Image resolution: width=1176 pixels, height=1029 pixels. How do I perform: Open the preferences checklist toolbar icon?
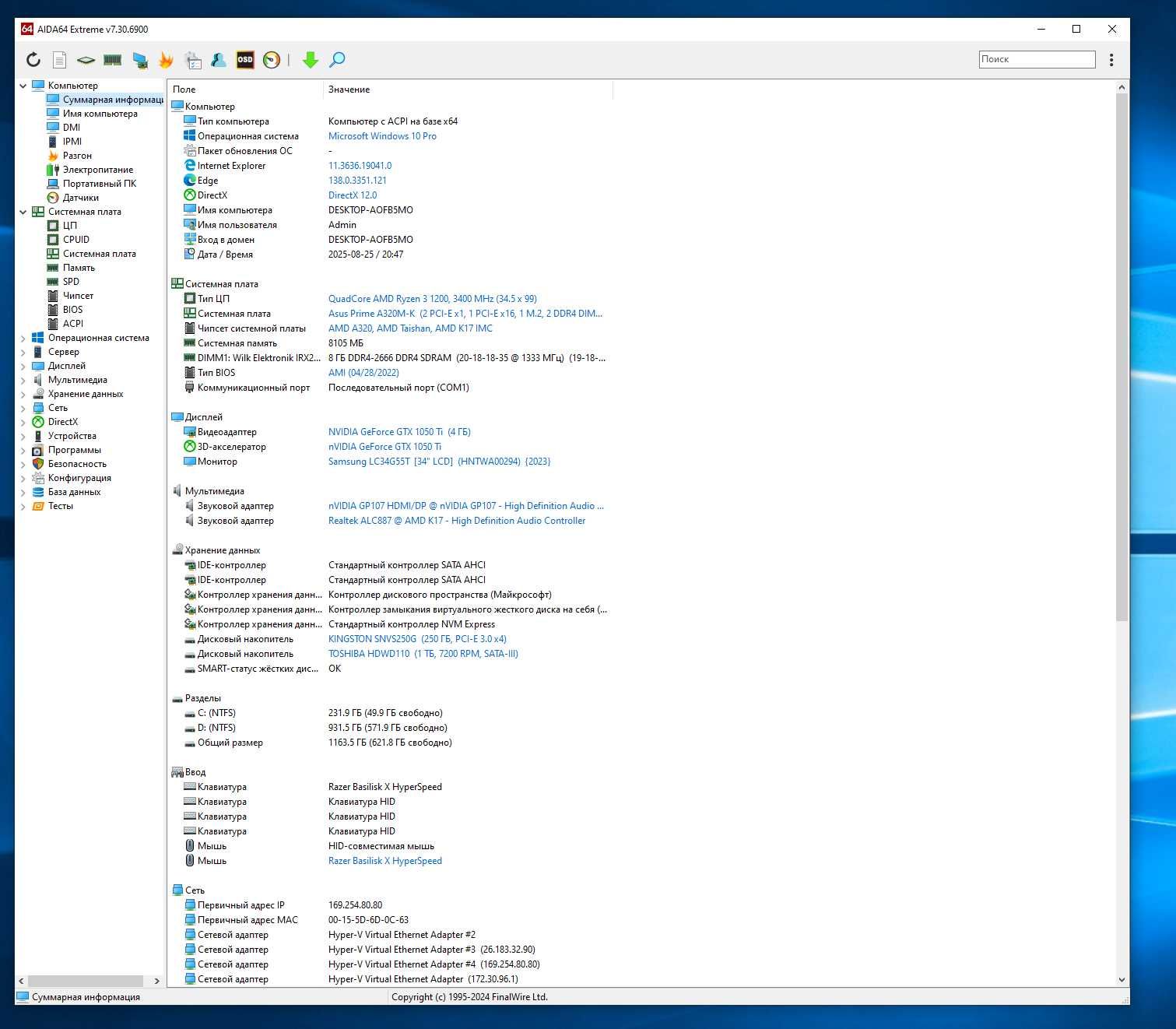[193, 60]
